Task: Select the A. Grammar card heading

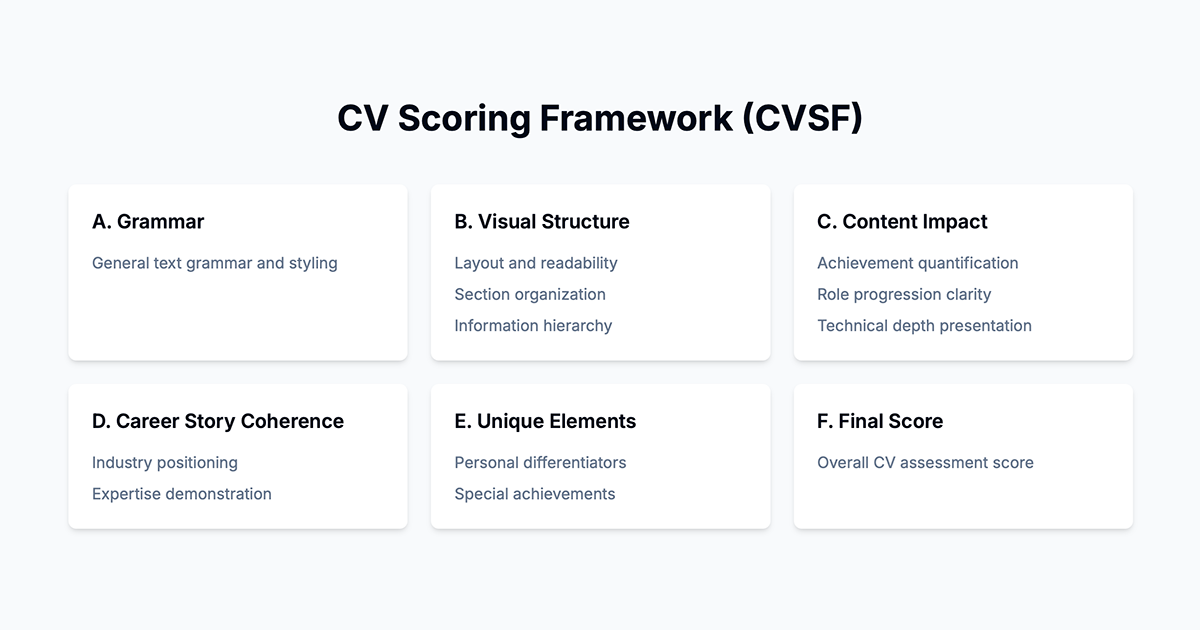Action: click(x=148, y=222)
